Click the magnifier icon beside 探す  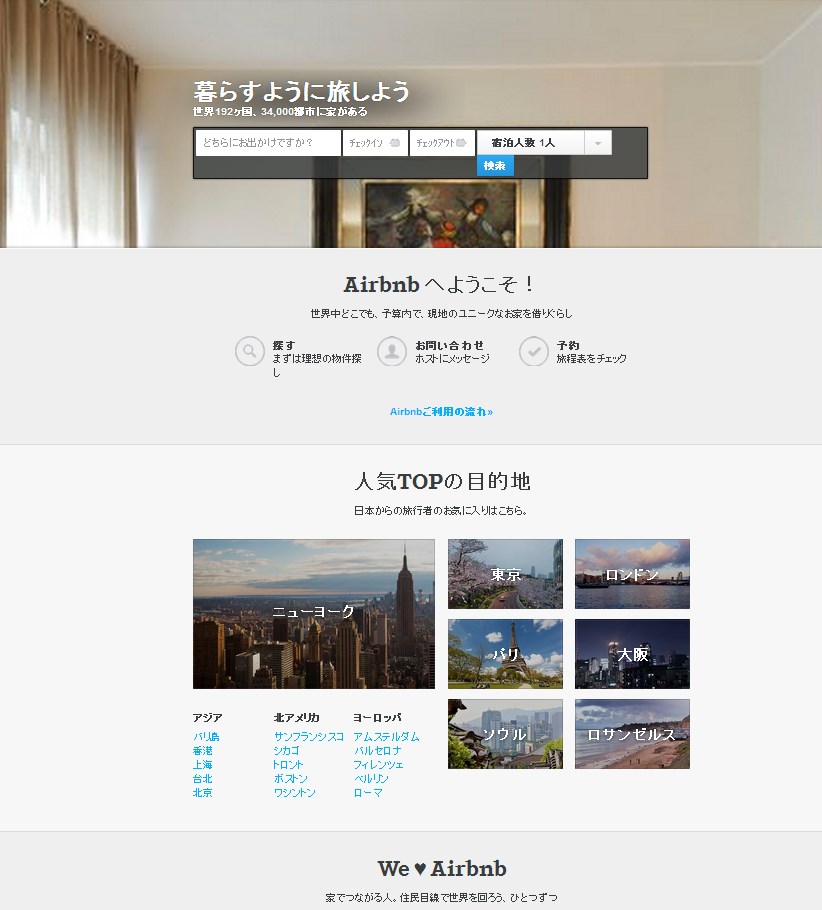(x=250, y=351)
